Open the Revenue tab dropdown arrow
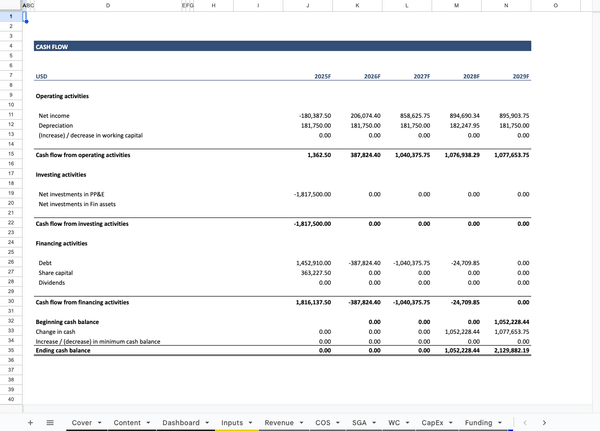Viewport: 600px width, 431px height. (302, 423)
